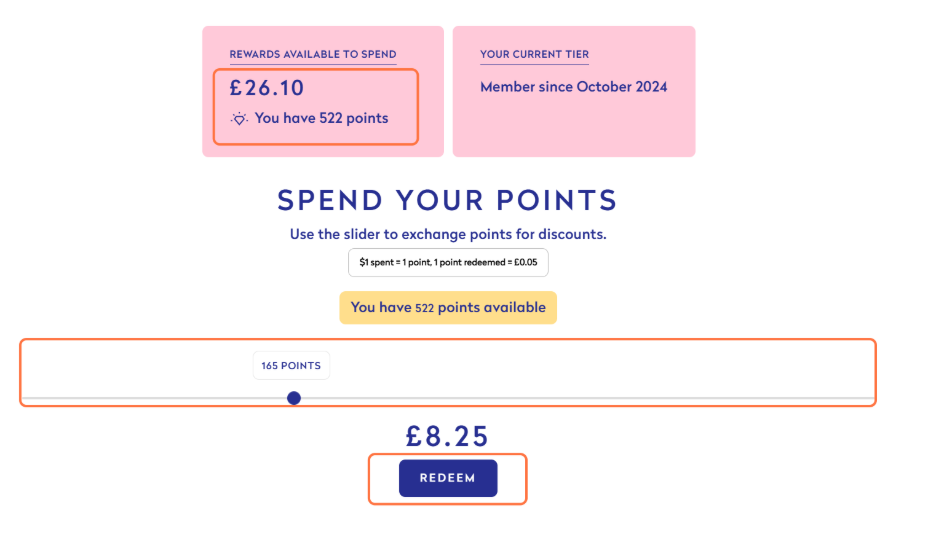Image resolution: width=936 pixels, height=540 pixels.
Task: Click the points exchange rate box
Action: point(447,263)
